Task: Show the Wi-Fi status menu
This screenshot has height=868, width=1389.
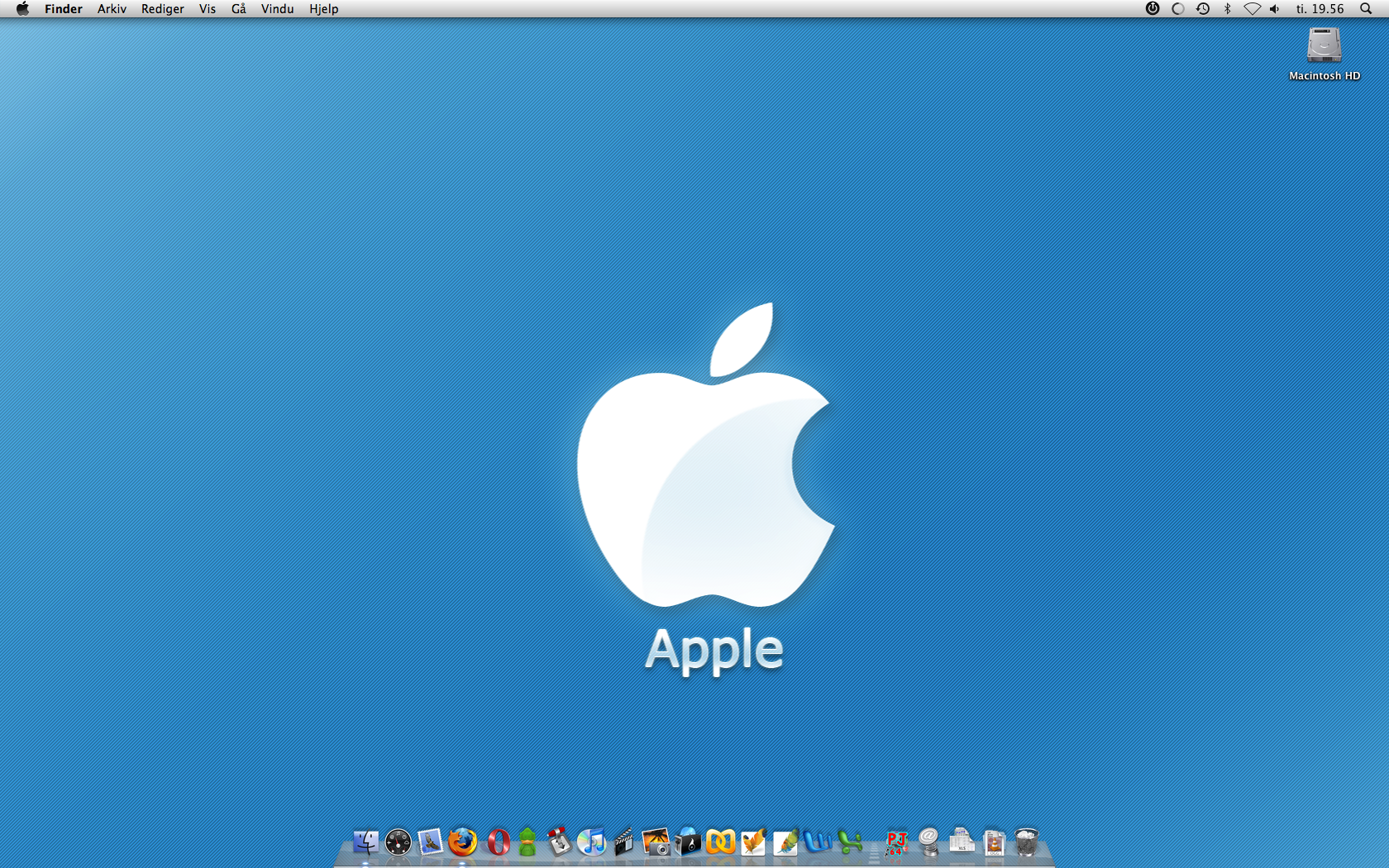Action: click(x=1253, y=9)
